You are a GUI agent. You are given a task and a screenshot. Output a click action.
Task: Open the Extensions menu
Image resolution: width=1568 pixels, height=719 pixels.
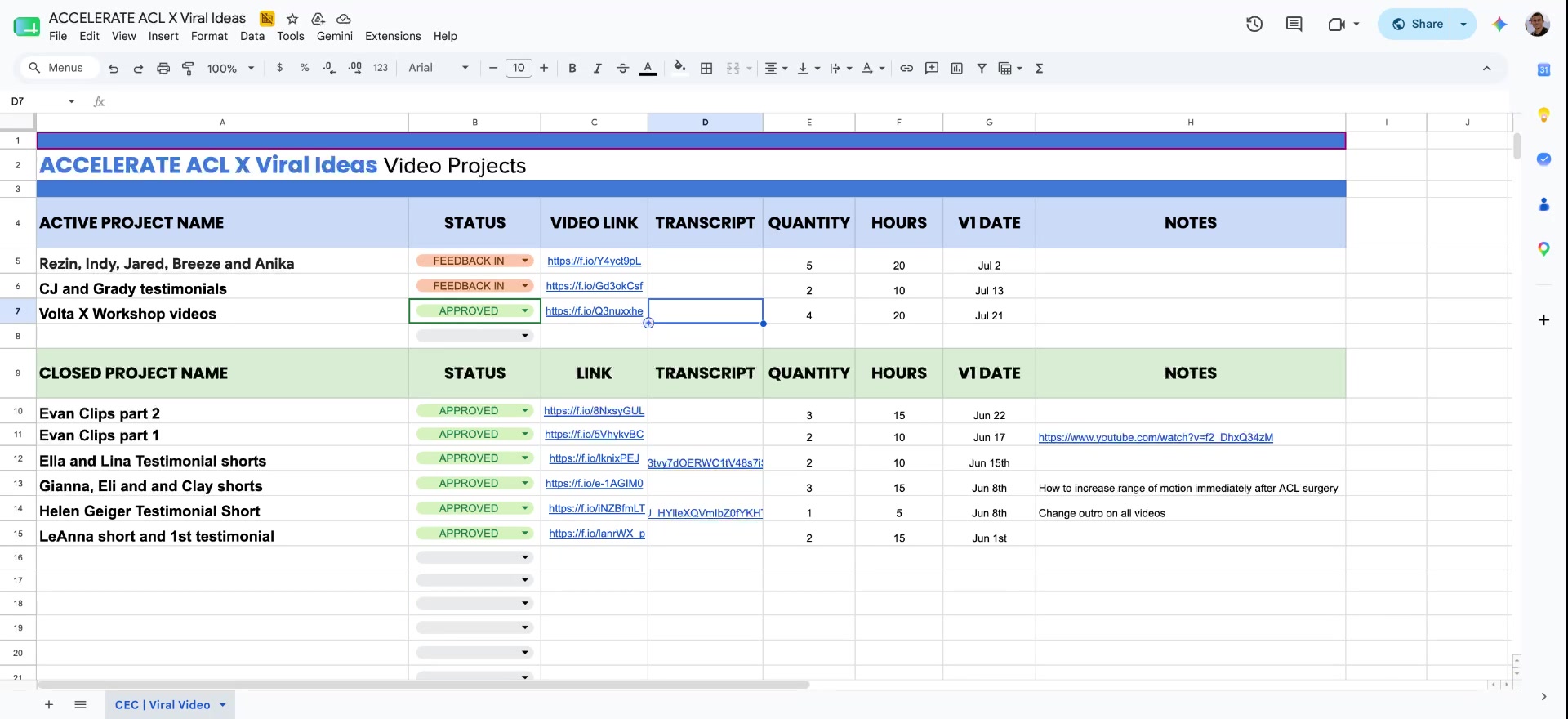pyautogui.click(x=393, y=36)
